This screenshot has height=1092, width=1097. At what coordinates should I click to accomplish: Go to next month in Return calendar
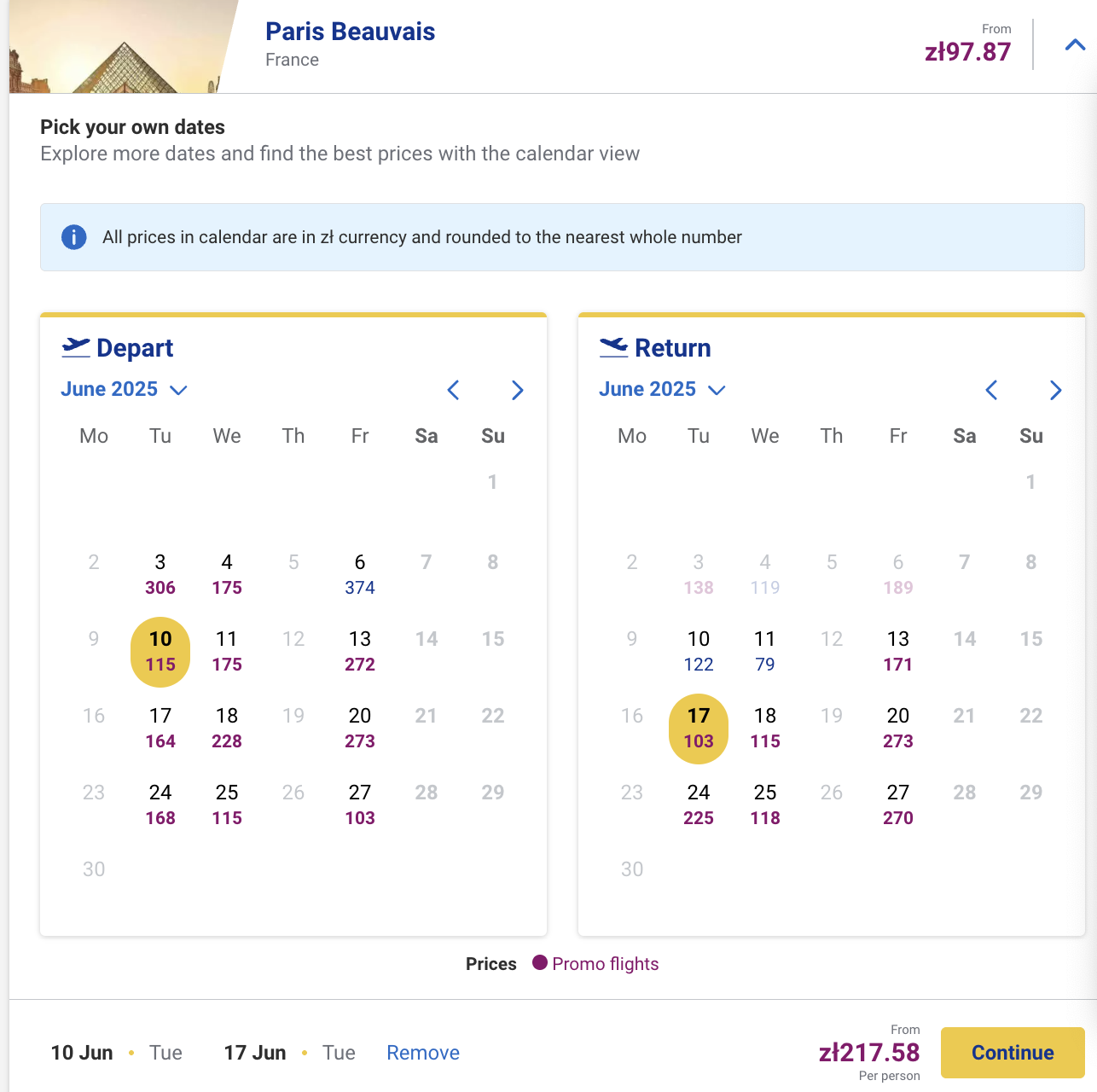1055,390
